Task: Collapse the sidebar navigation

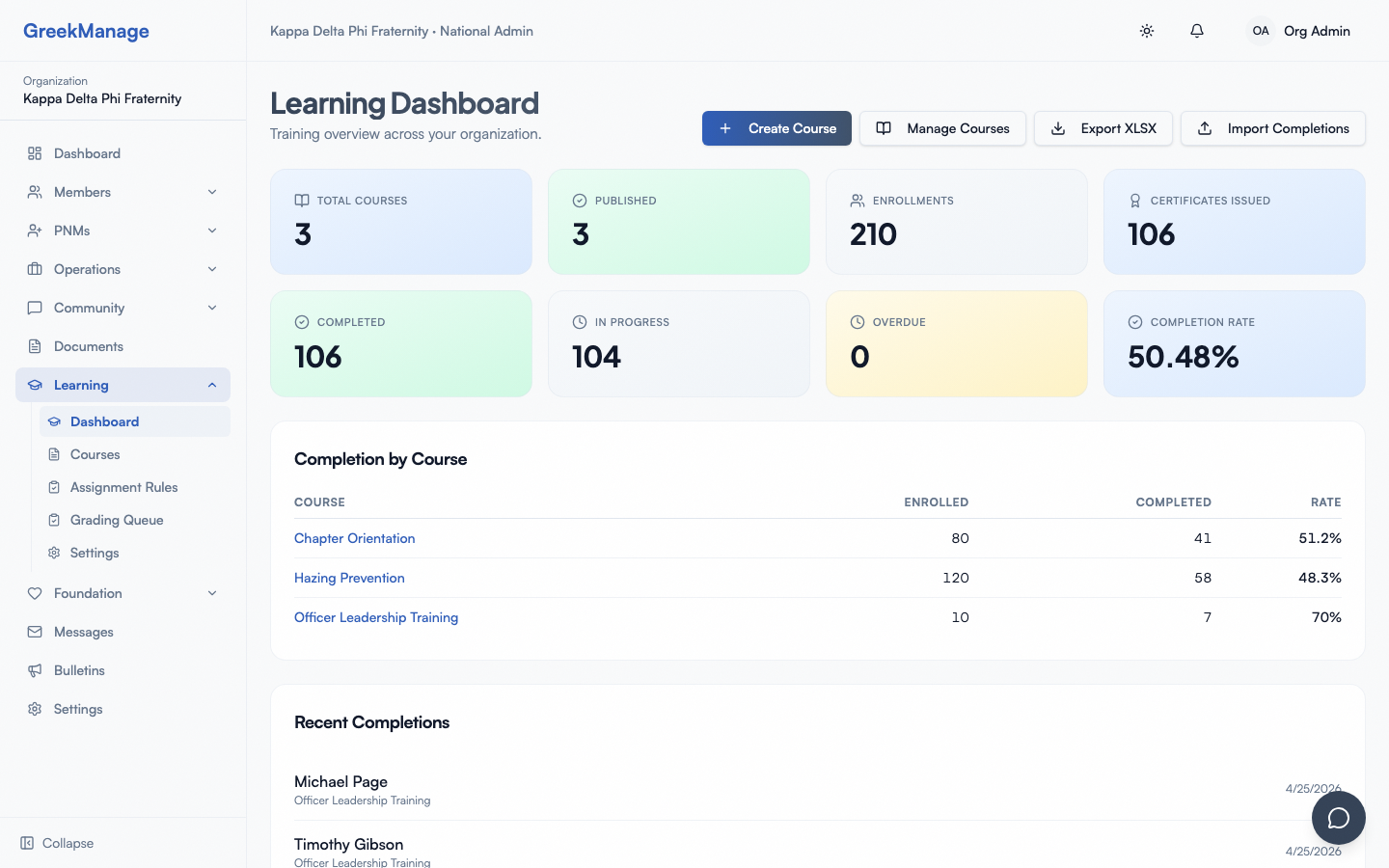Action: click(56, 843)
